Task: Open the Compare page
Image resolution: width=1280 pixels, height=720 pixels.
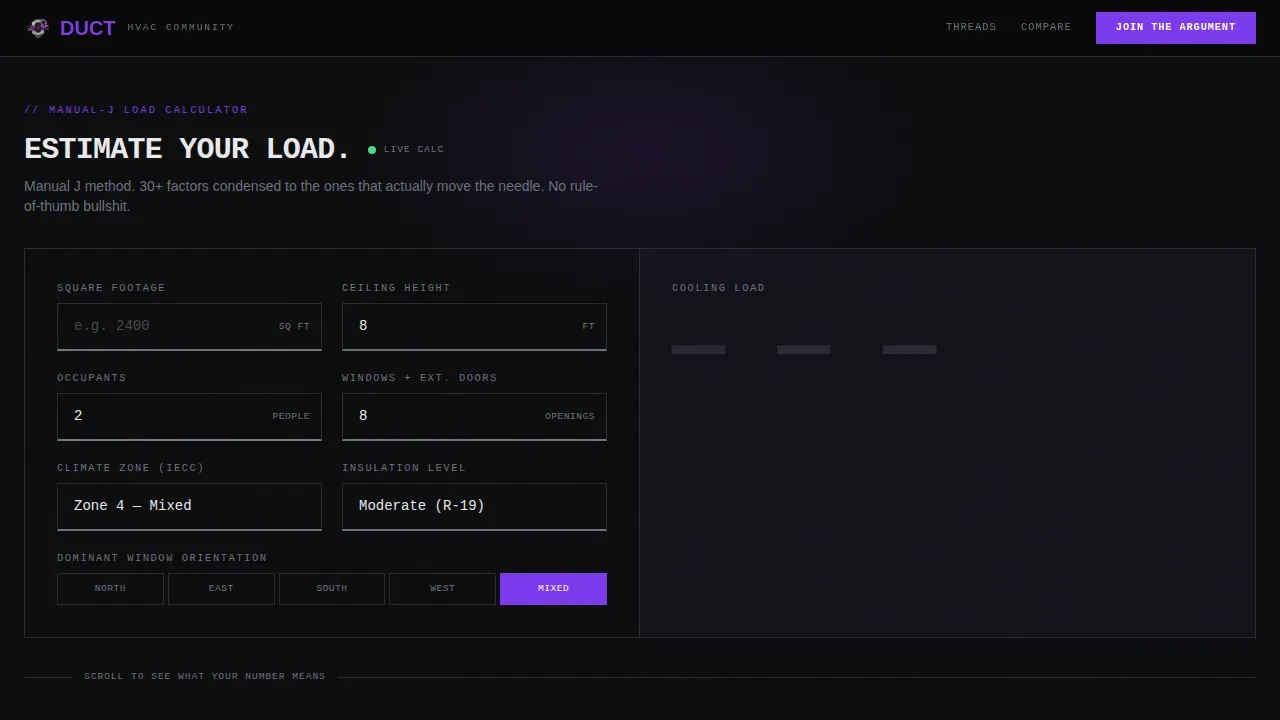Action: click(1046, 27)
